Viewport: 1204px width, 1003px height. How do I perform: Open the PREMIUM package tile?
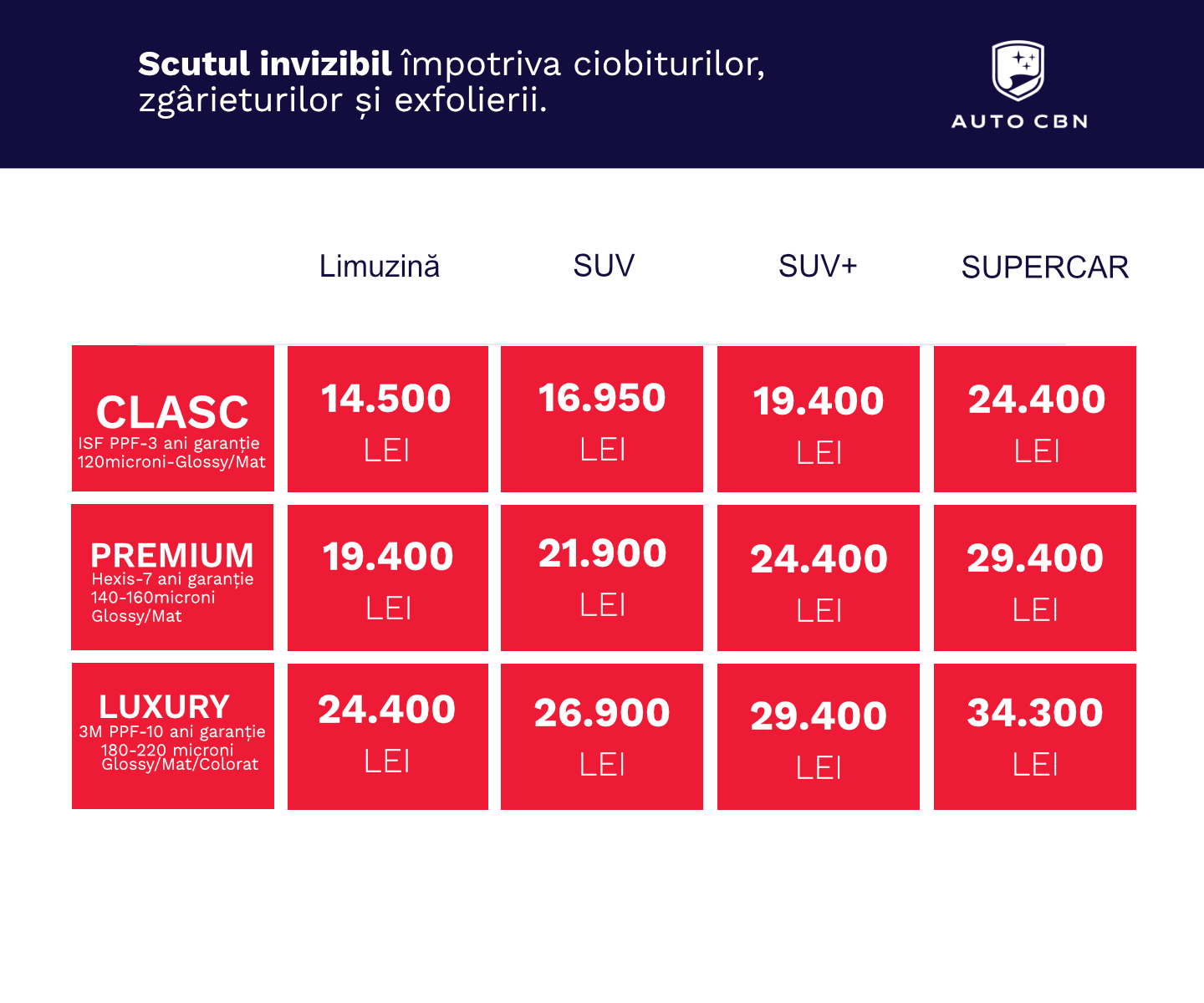point(172,578)
